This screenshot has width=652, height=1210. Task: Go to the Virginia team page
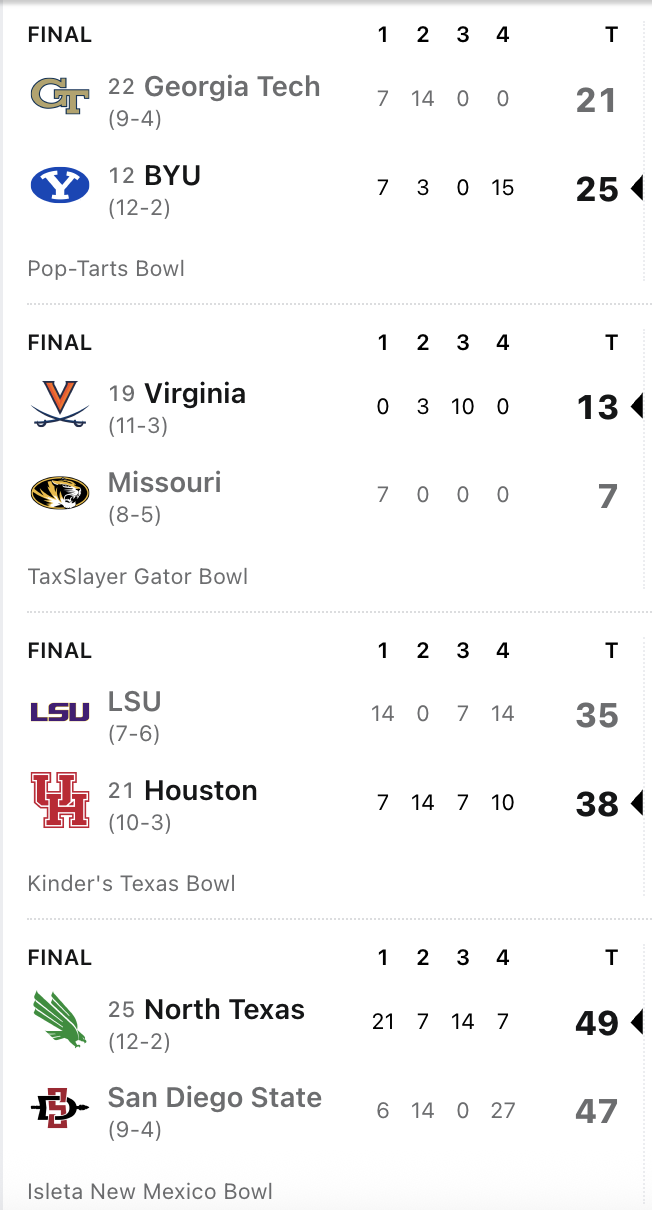(x=195, y=393)
